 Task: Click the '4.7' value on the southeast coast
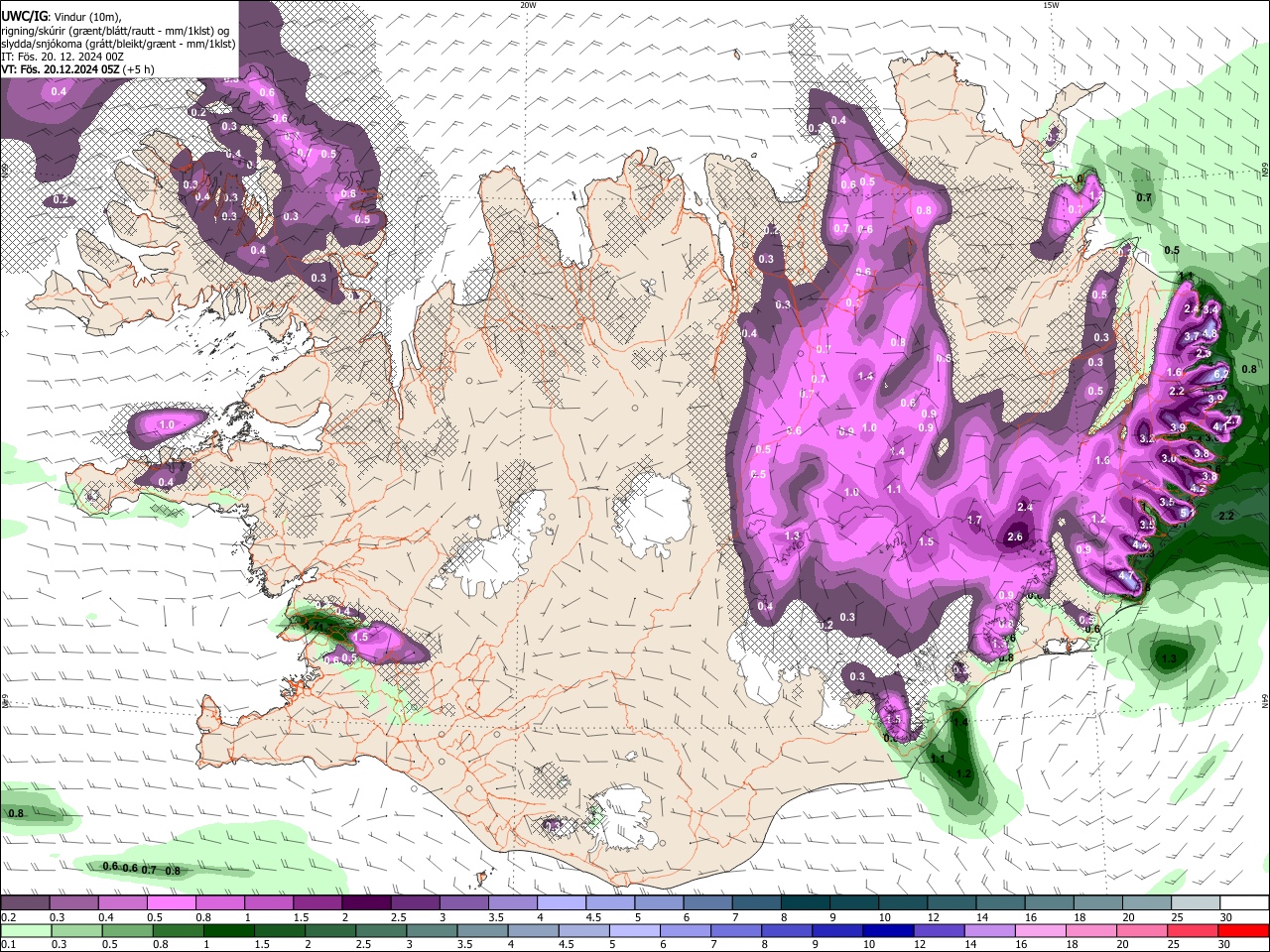[x=1125, y=575]
